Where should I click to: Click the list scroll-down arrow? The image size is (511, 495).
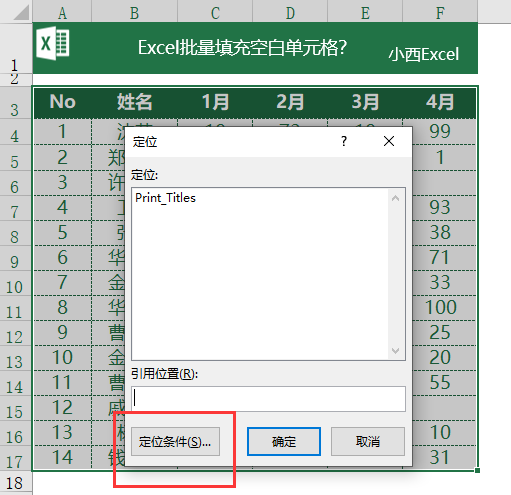[x=396, y=351]
